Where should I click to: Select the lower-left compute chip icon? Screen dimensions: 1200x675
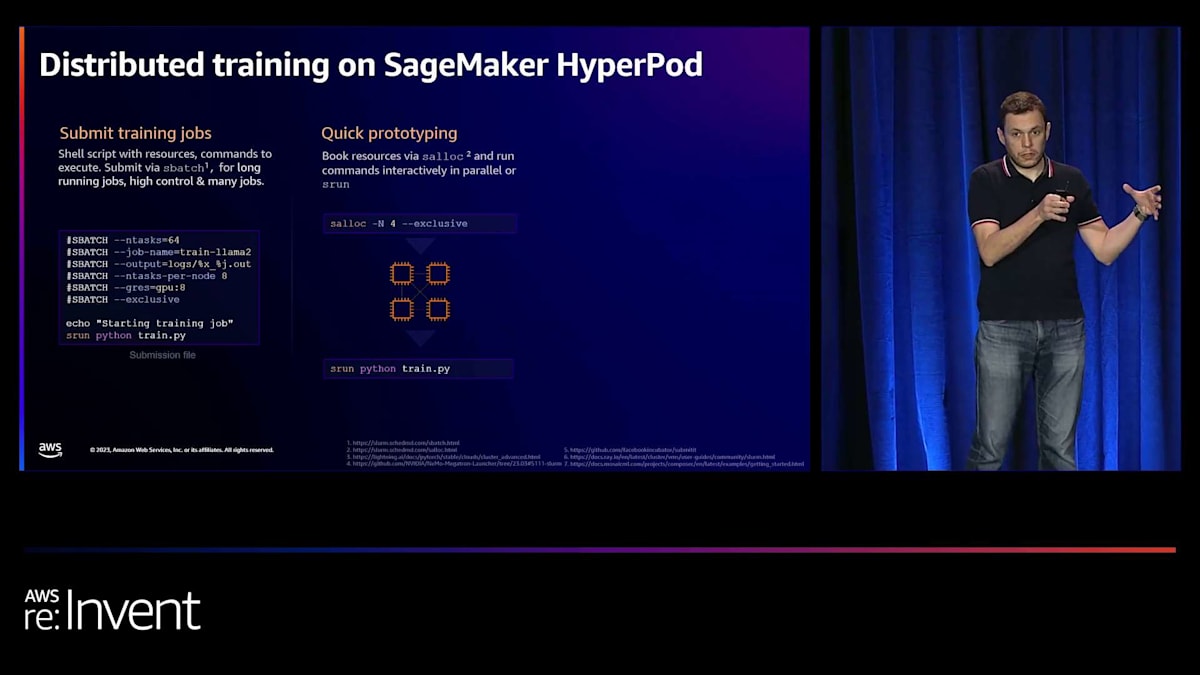[x=402, y=309]
